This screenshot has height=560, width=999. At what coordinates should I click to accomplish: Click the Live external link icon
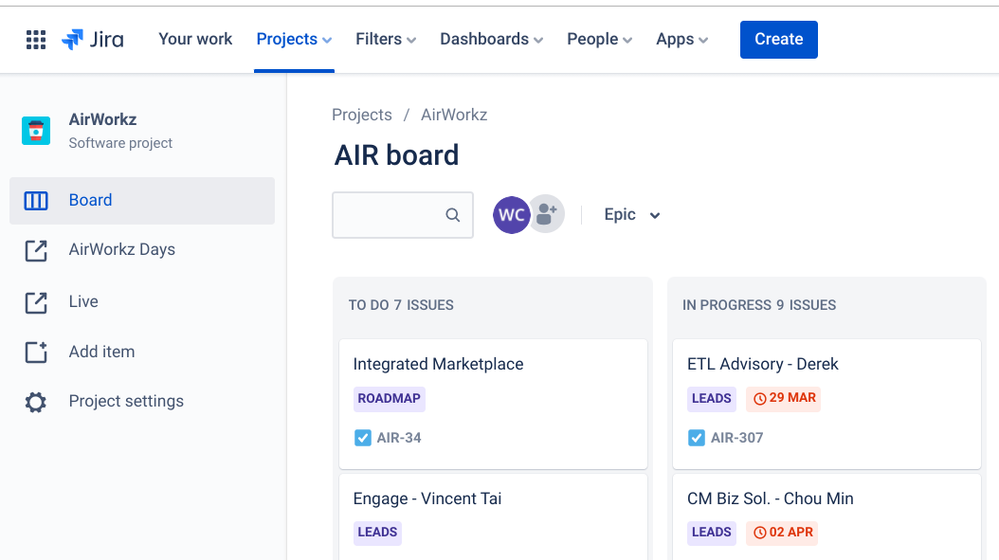tap(36, 303)
